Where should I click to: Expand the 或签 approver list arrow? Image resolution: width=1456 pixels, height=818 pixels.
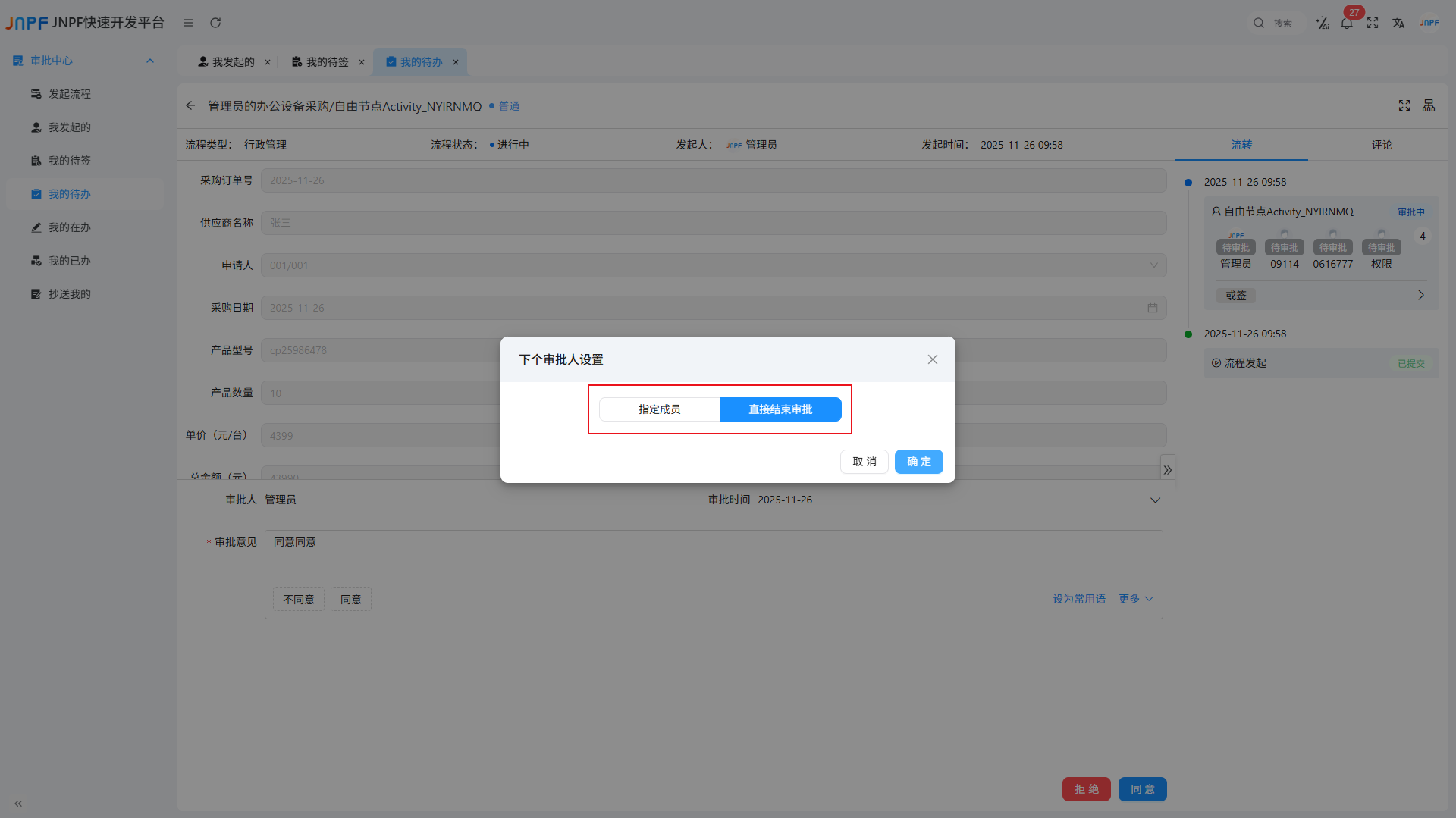1420,296
